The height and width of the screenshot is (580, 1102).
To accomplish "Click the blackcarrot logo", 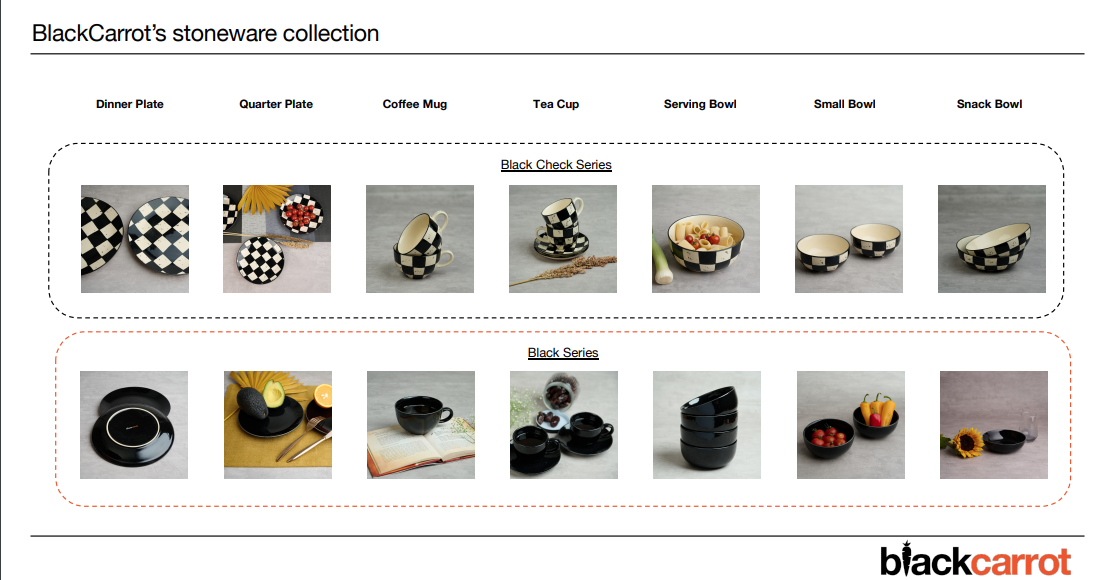I will pyautogui.click(x=975, y=560).
